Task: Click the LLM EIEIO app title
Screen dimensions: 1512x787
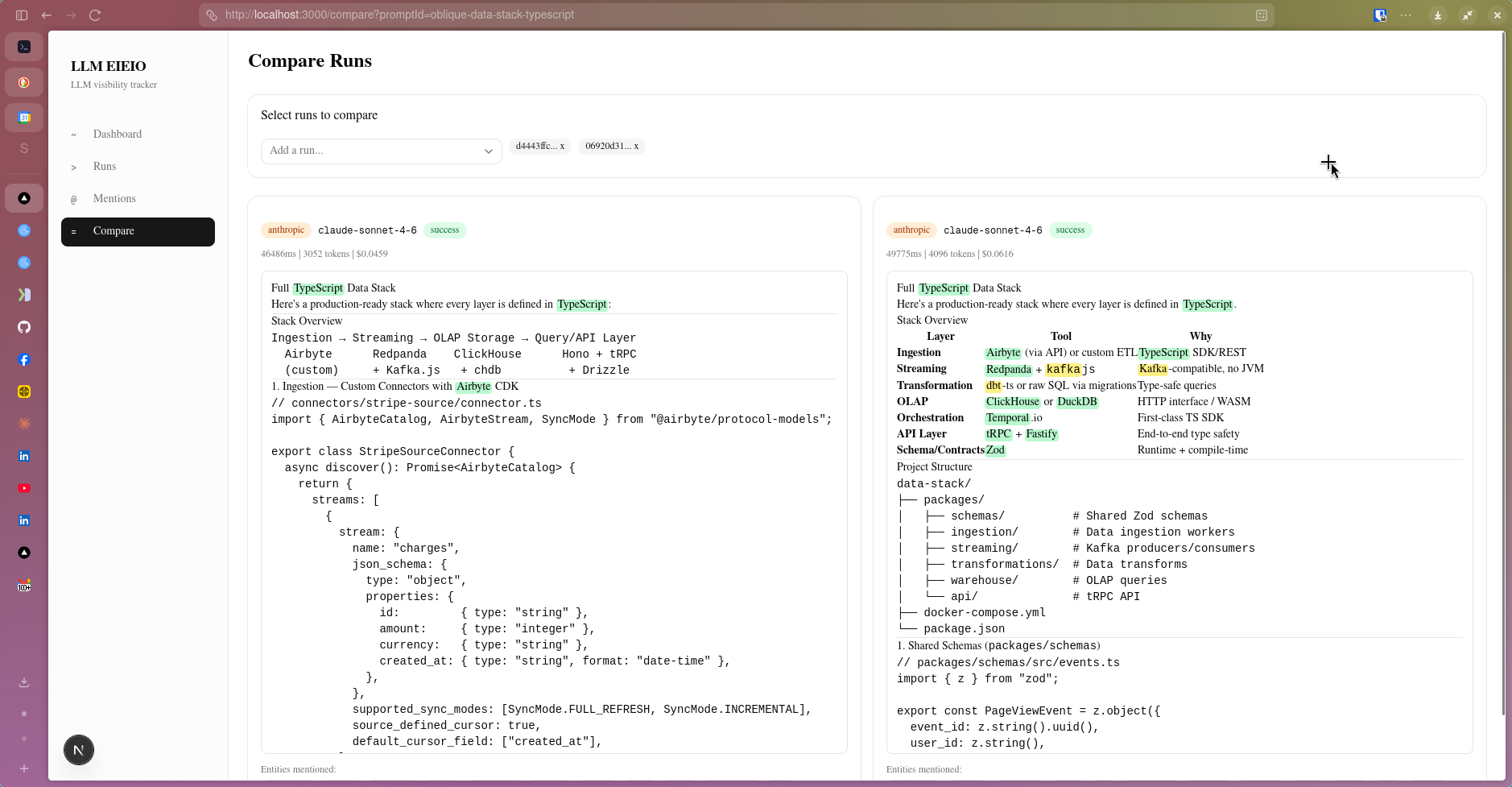Action: (108, 66)
